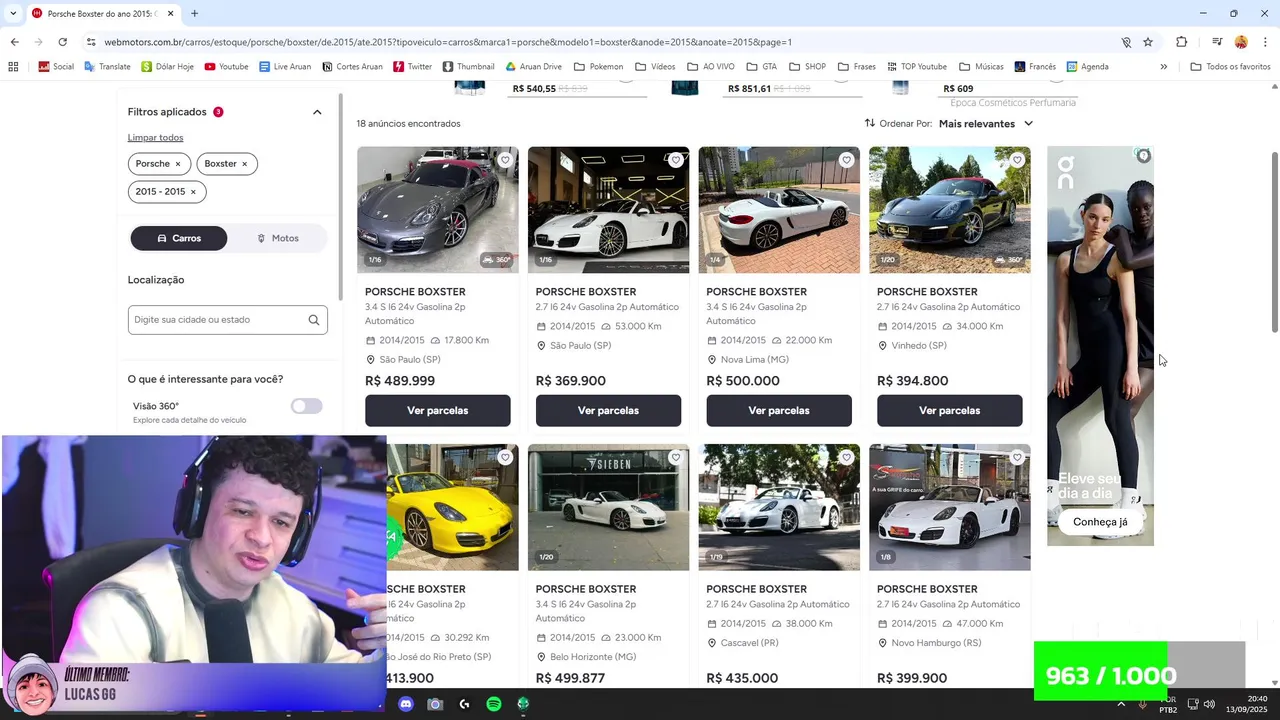The width and height of the screenshot is (1280, 720).
Task: Open the Aruan Drive bookmark
Action: coord(533,67)
